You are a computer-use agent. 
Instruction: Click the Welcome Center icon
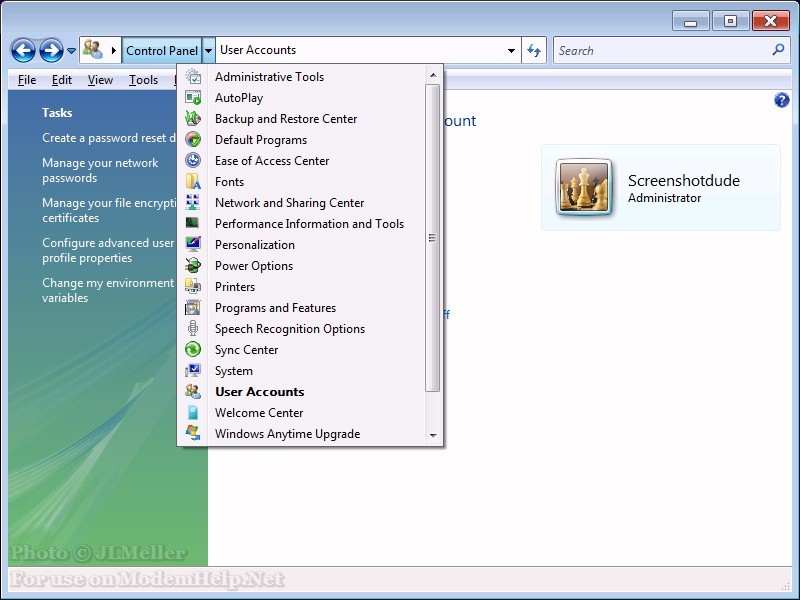coord(193,412)
